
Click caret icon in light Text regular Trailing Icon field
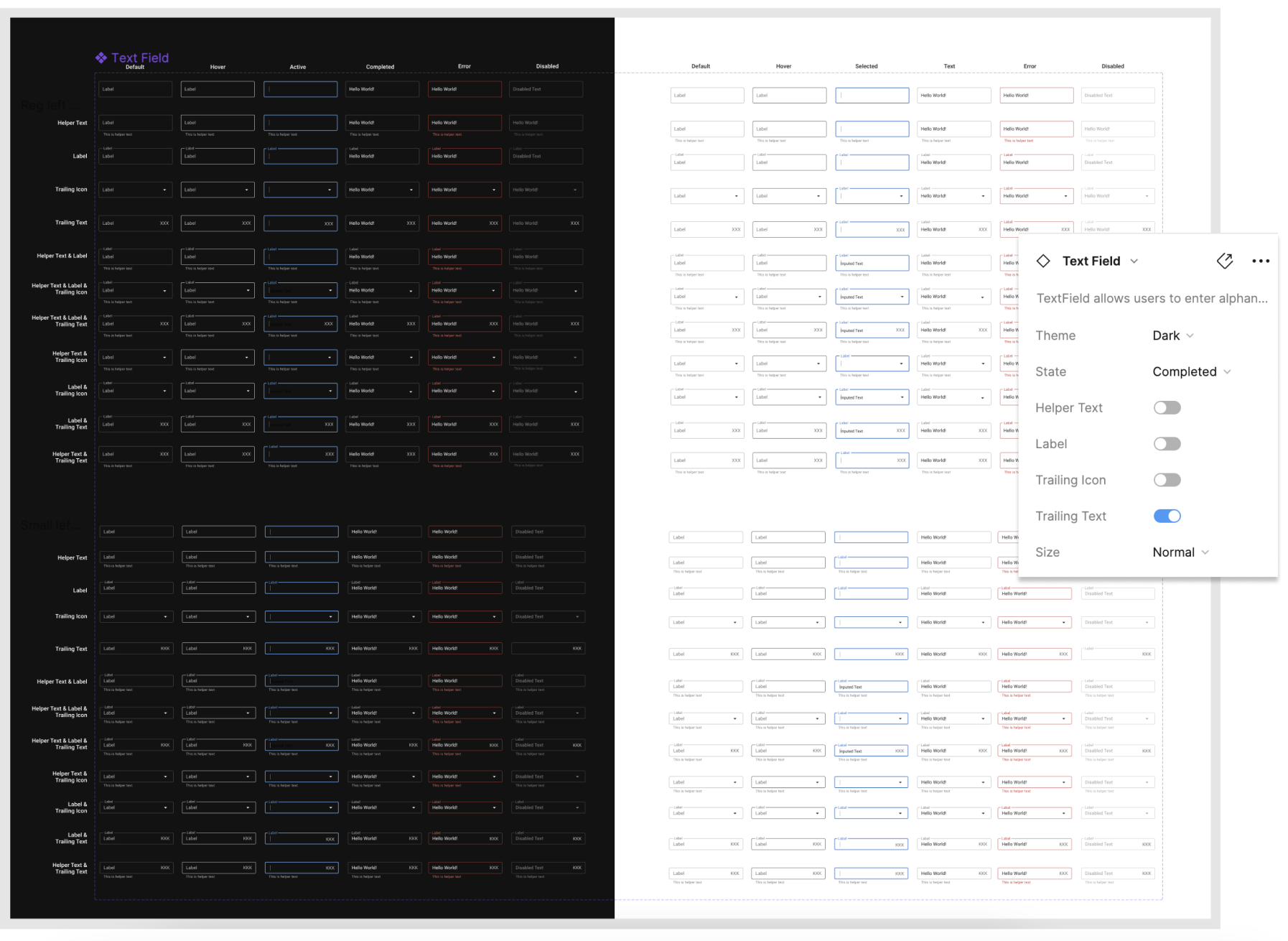983,196
